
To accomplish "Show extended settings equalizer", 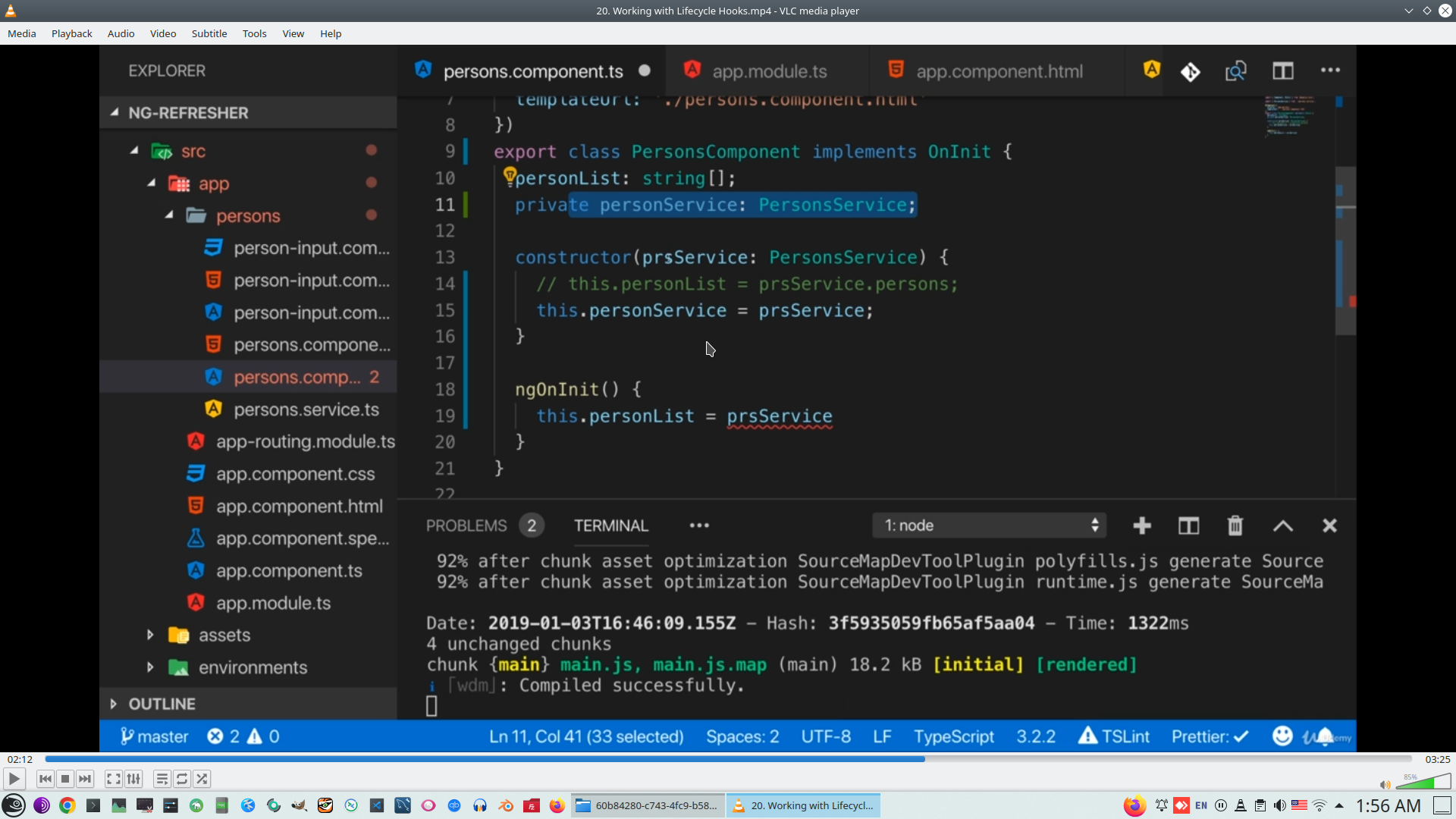I will coord(133,779).
